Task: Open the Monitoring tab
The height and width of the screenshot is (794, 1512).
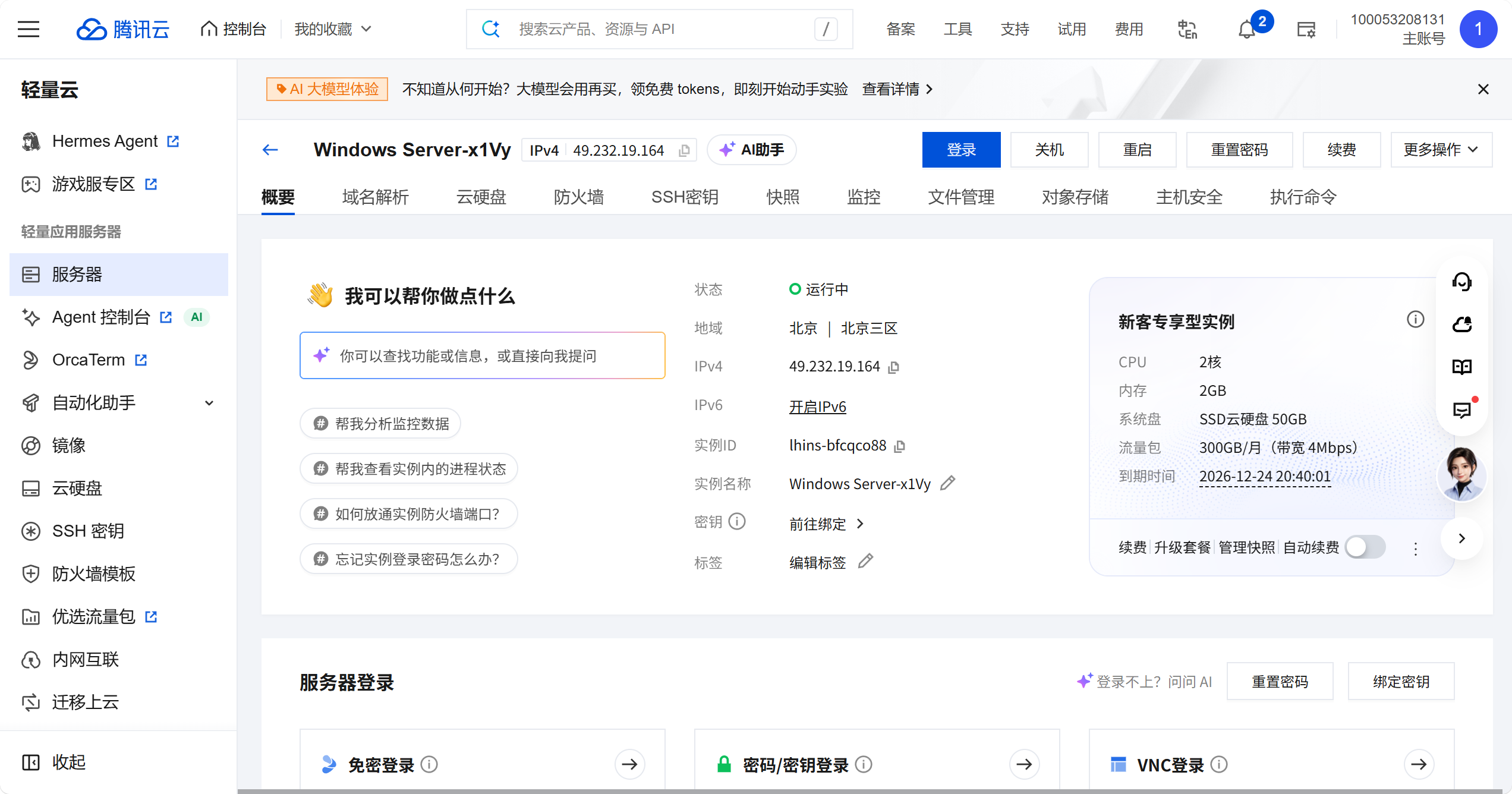Action: point(864,197)
